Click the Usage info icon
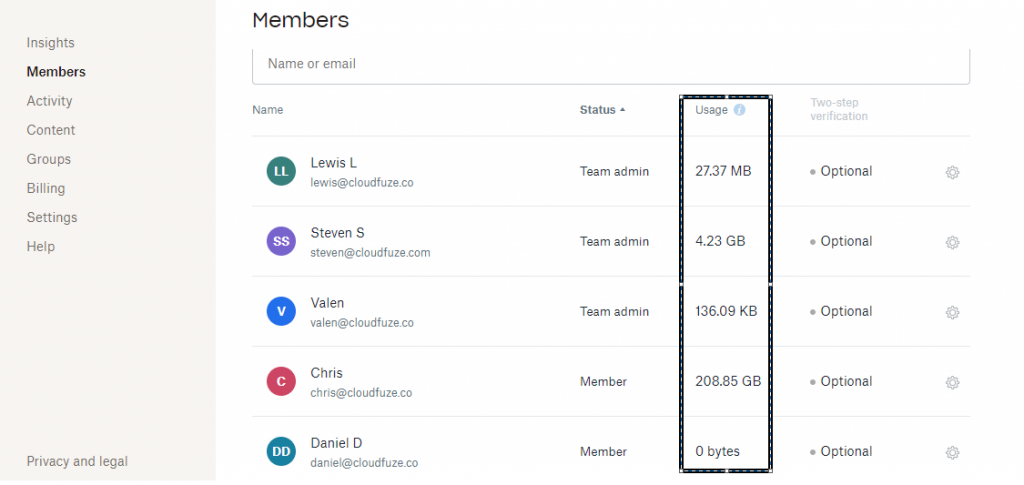The width and height of the screenshot is (1024, 485). click(x=739, y=110)
